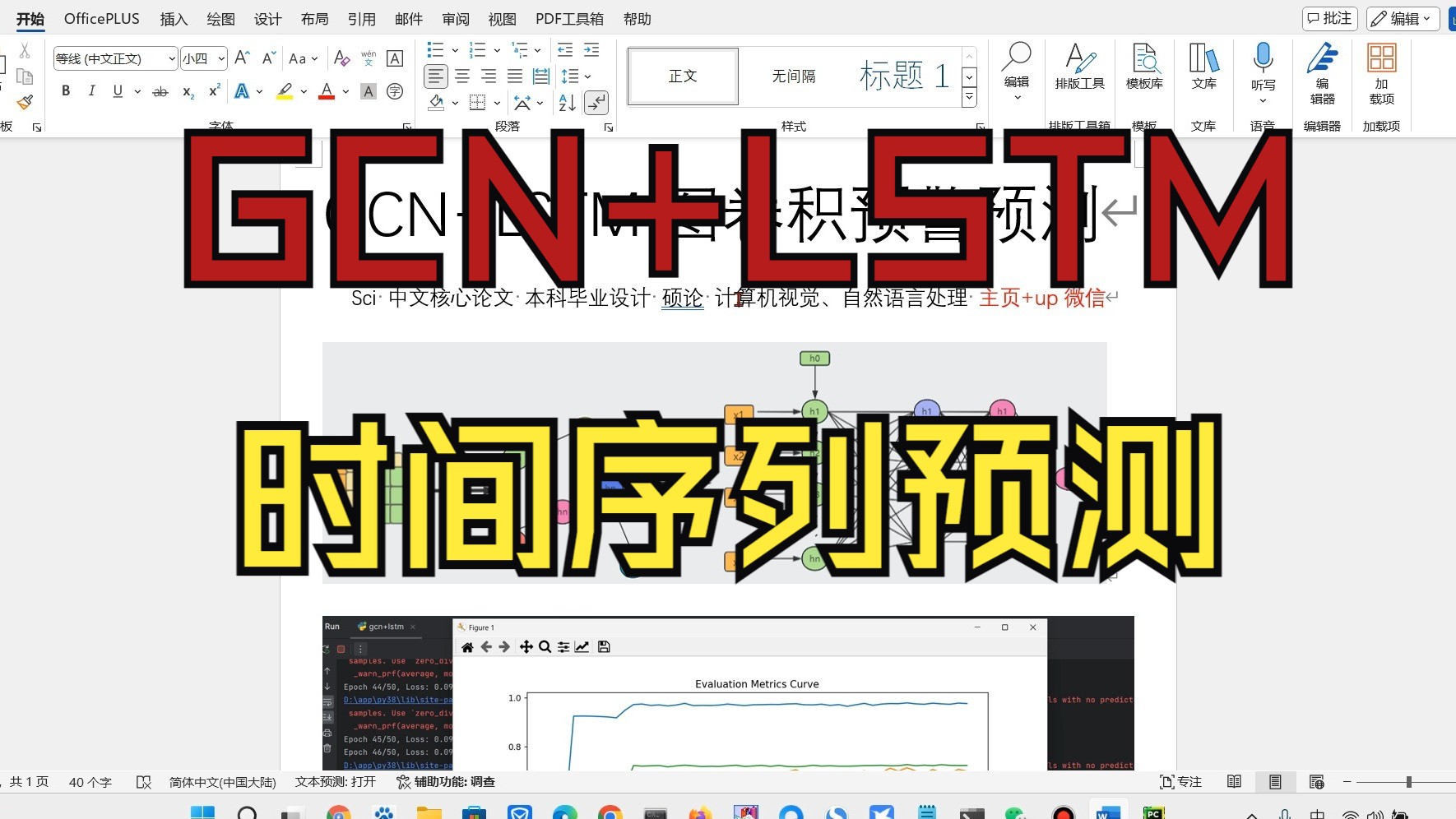Expand the styles gallery
Image resolution: width=1456 pixels, height=819 pixels.
[x=969, y=97]
